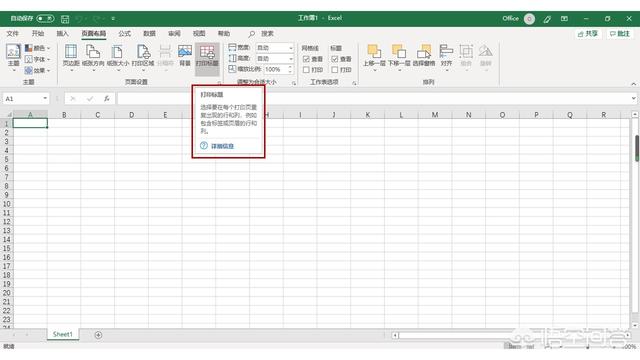Add a new sheet with plus button
This screenshot has height=360, width=640.
point(98,335)
